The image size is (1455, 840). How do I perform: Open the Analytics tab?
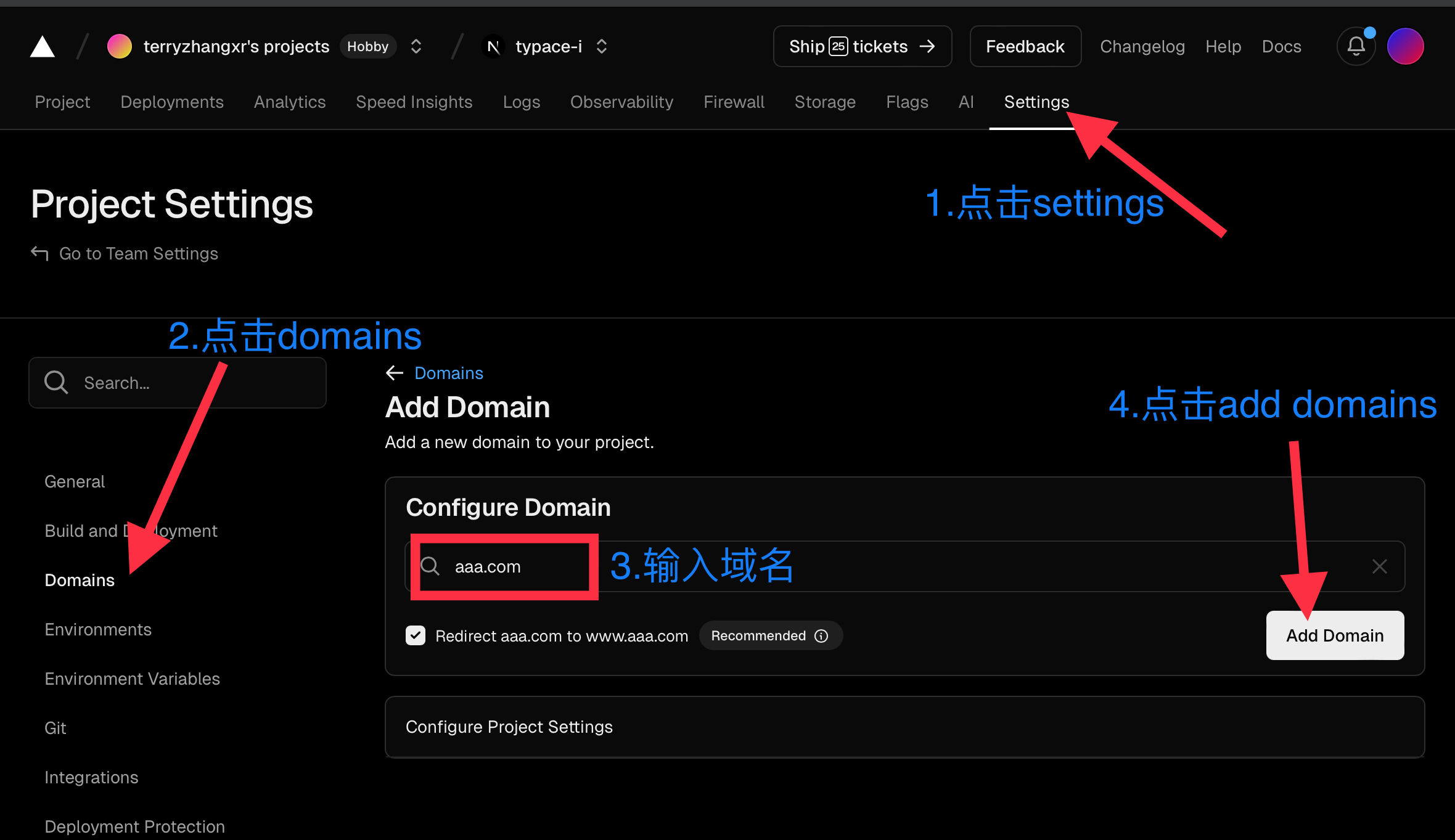click(x=290, y=102)
